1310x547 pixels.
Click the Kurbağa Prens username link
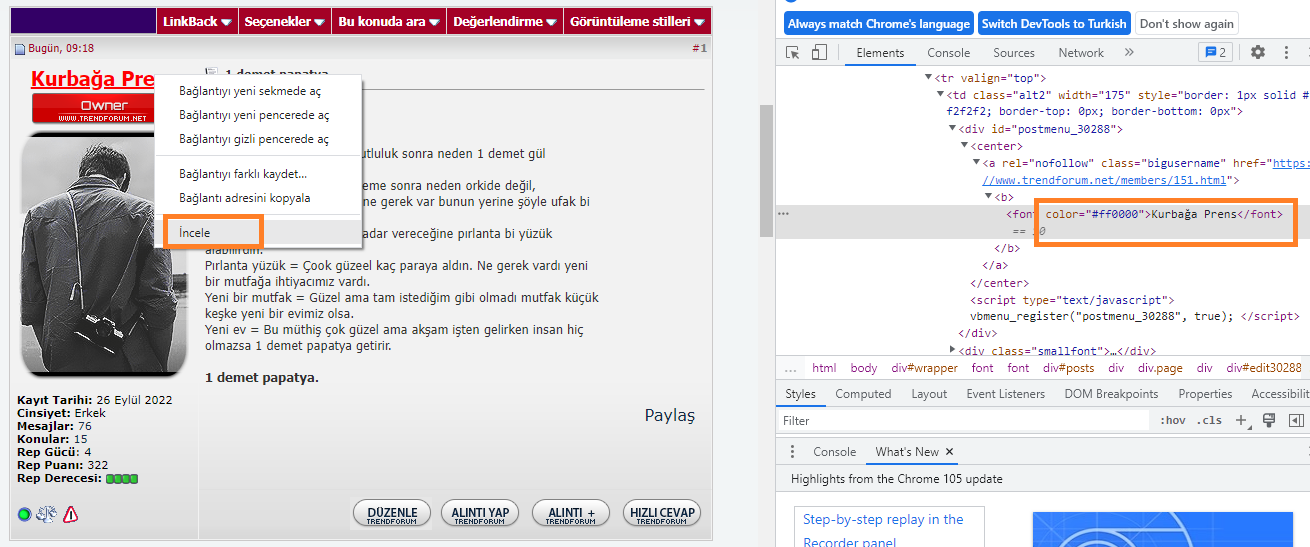click(x=92, y=79)
